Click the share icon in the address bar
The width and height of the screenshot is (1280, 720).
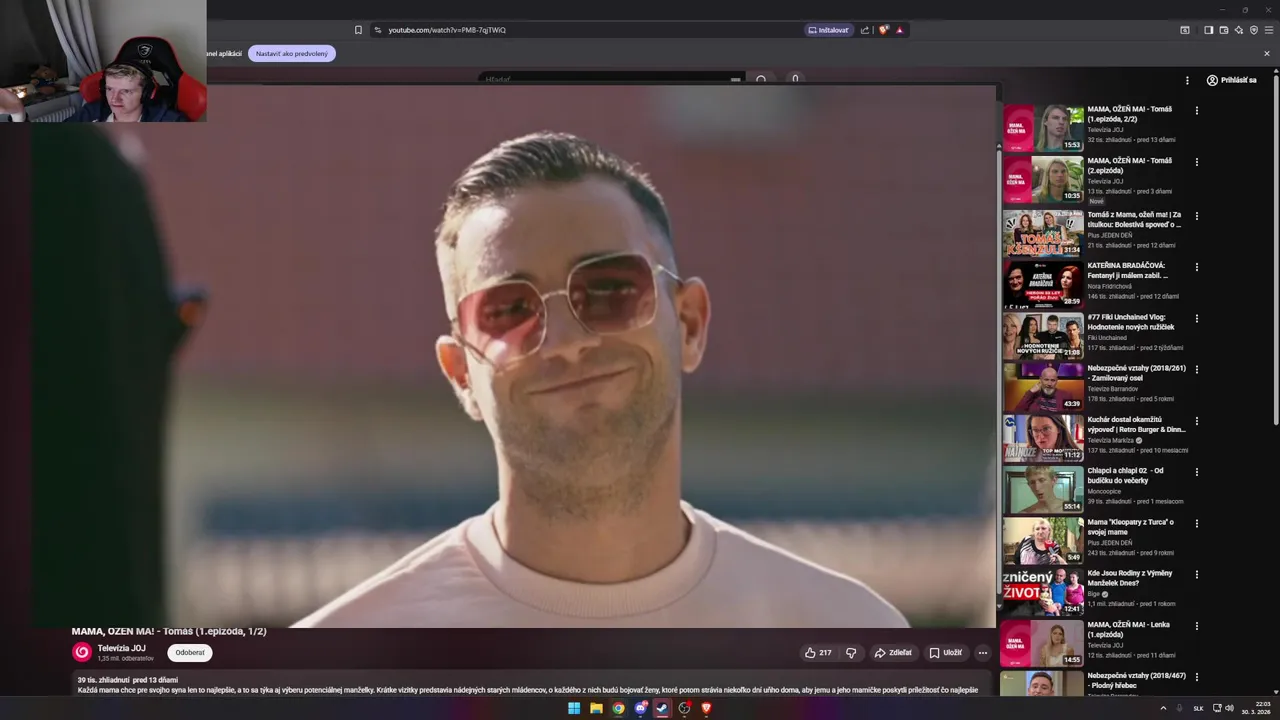(x=865, y=30)
